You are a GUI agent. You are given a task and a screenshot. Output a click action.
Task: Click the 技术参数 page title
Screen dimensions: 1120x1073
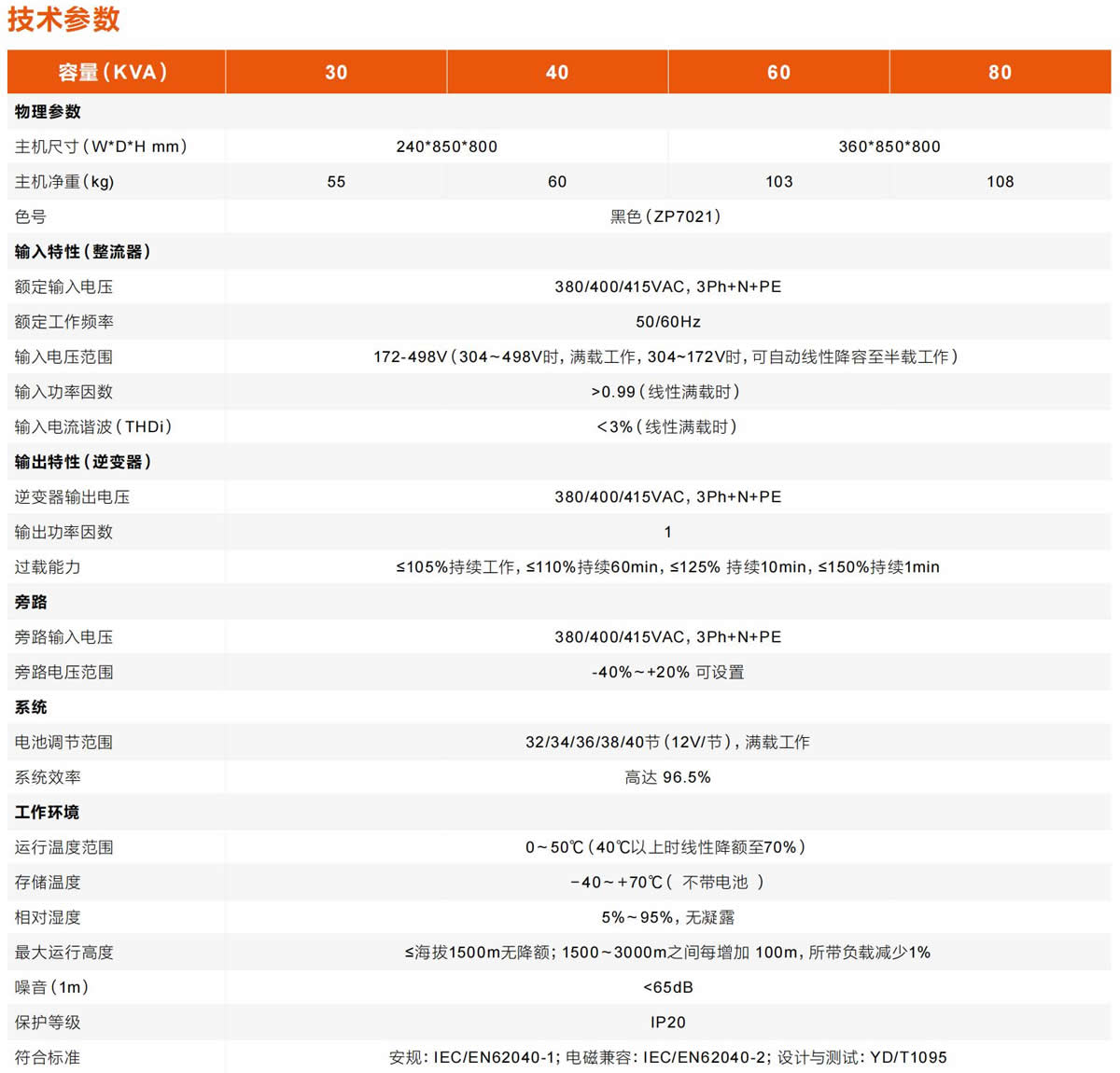click(63, 20)
